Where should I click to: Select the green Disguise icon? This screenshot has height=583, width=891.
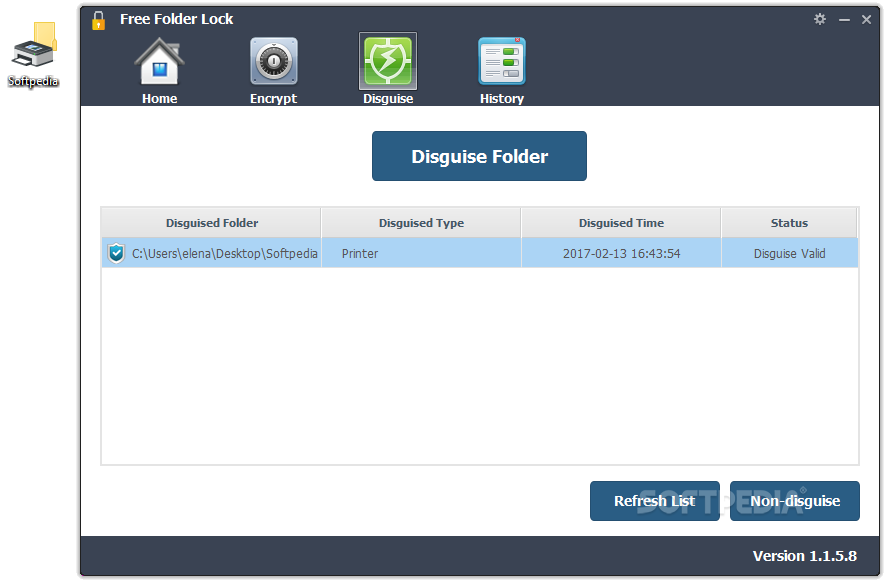click(388, 61)
